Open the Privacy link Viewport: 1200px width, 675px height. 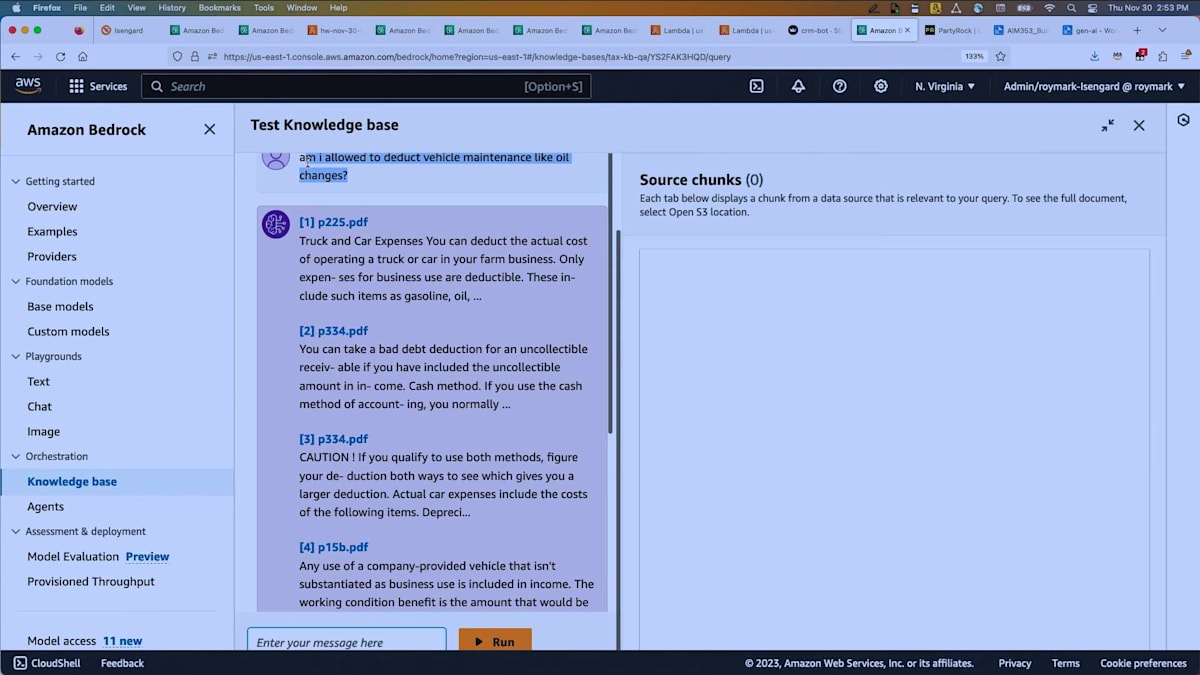pos(1014,663)
